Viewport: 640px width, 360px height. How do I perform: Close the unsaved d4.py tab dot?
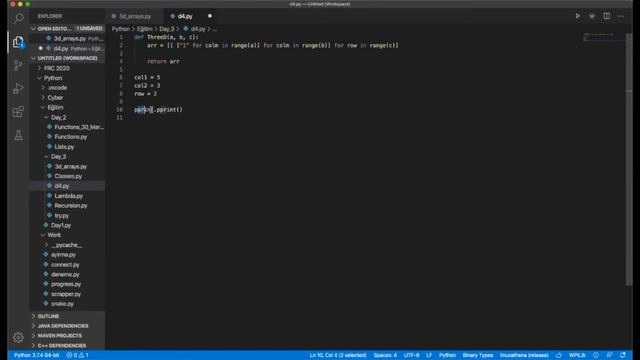tap(210, 16)
